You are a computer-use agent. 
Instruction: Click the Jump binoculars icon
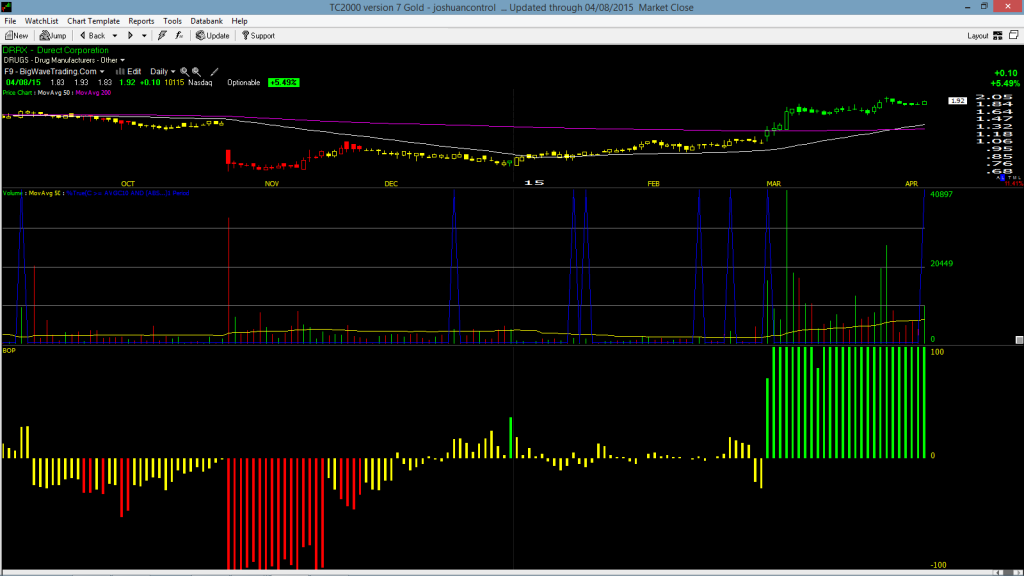click(44, 36)
